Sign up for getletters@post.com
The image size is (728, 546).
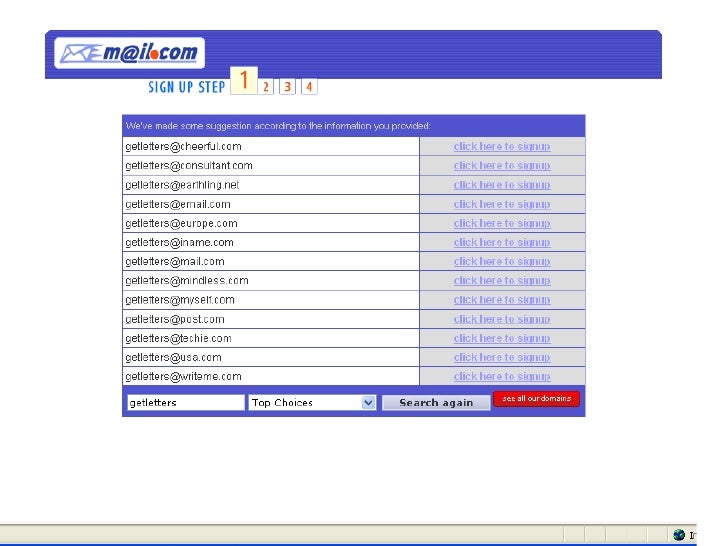click(502, 319)
